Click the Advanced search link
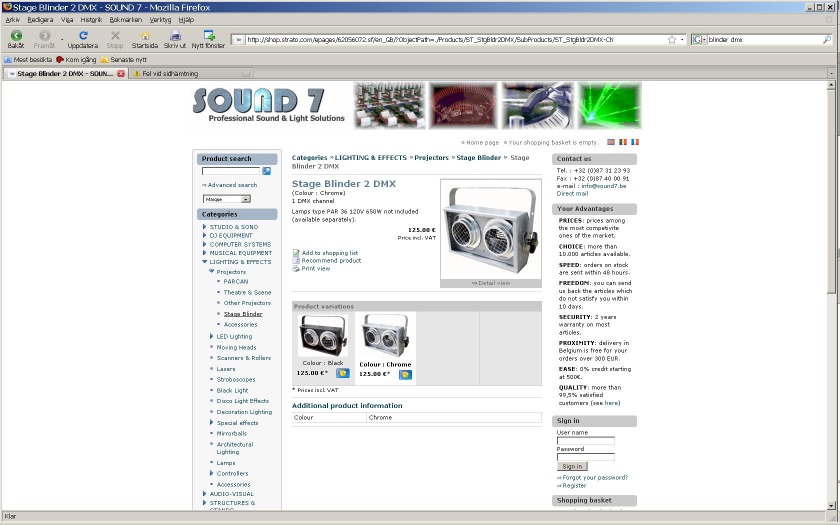This screenshot has width=840, height=525. pyautogui.click(x=232, y=185)
